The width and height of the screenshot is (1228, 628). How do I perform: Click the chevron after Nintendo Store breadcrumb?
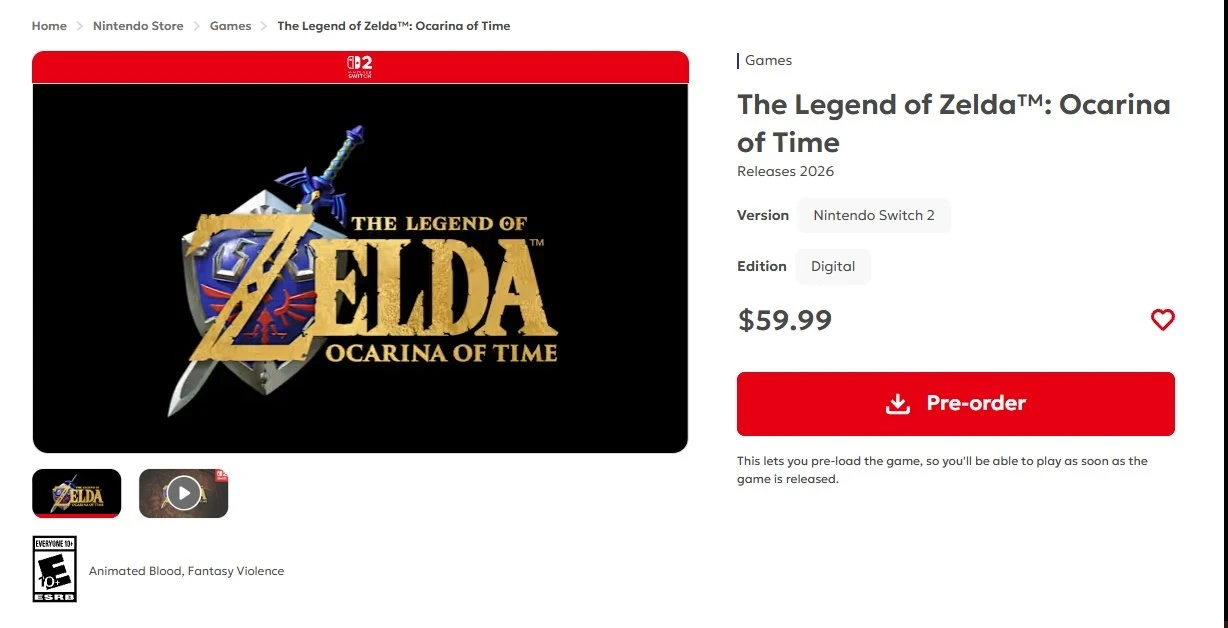(x=197, y=26)
